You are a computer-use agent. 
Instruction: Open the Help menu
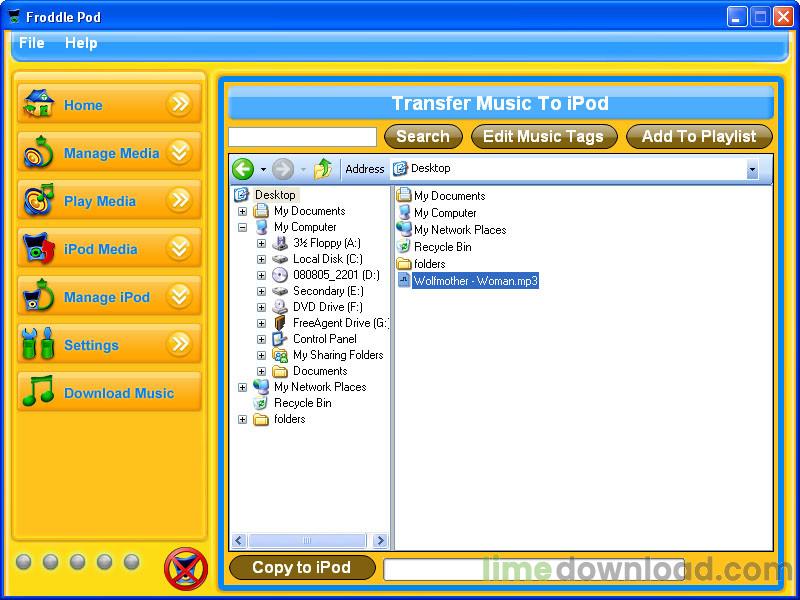click(81, 43)
